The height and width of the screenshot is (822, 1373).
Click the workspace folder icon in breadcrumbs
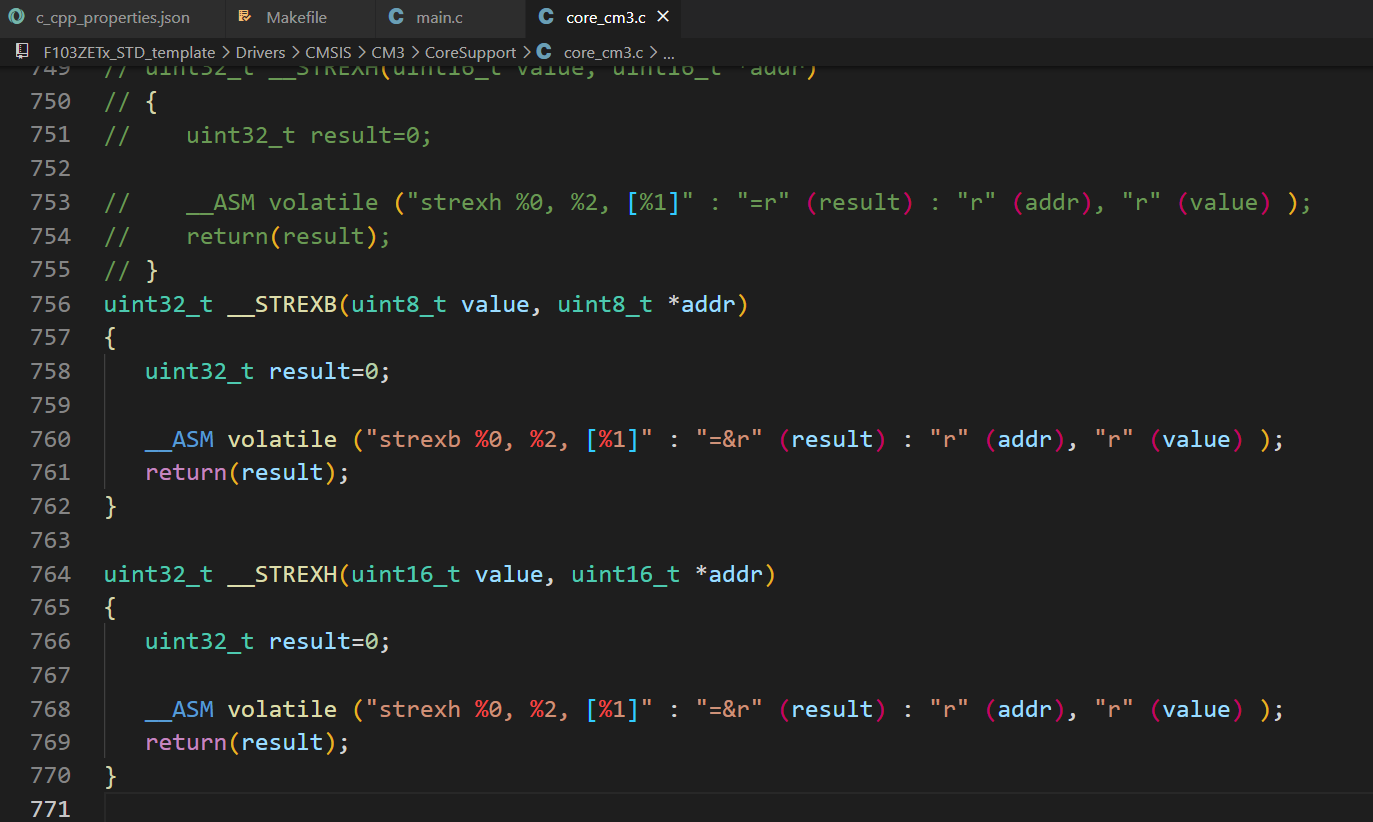(x=22, y=52)
